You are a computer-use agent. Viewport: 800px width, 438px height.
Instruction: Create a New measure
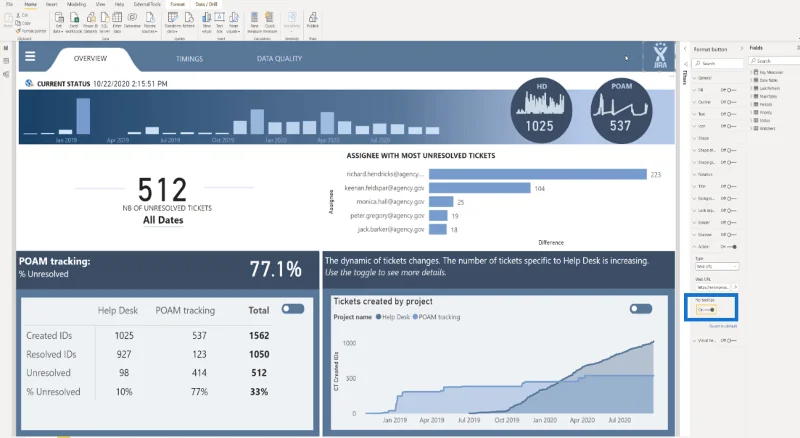point(254,18)
